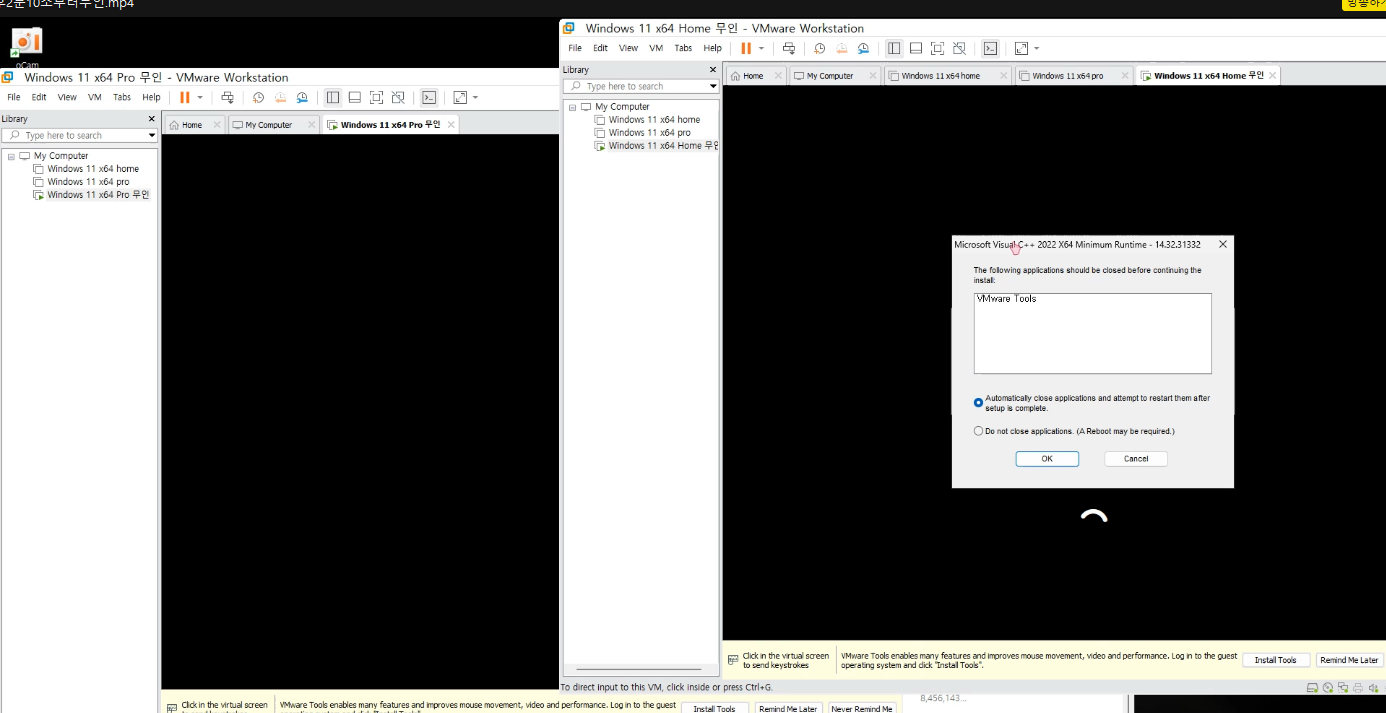Select VMware Tools entry in dialog list
This screenshot has height=713, width=1386.
(x=1007, y=299)
